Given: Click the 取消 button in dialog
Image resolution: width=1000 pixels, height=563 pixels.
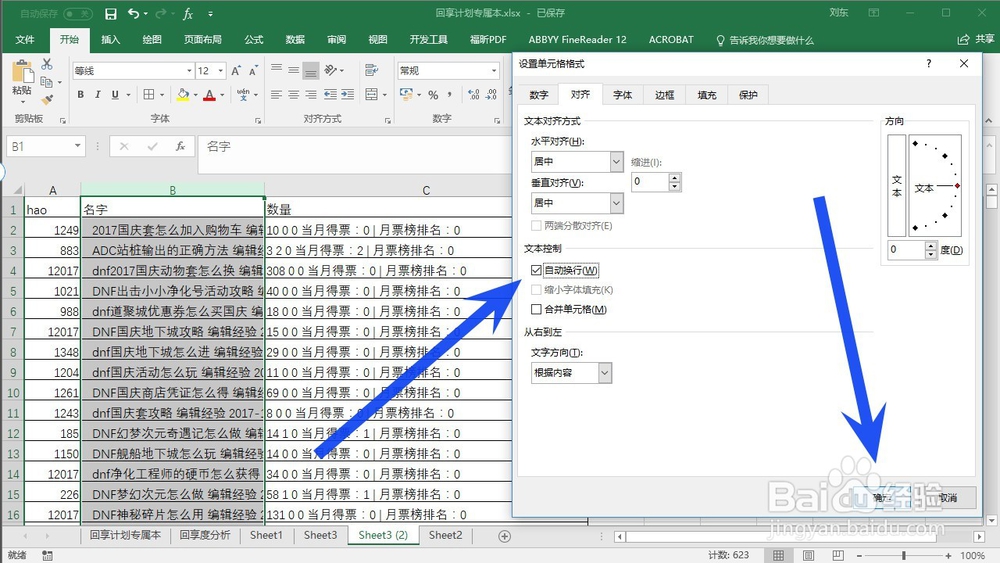Looking at the screenshot, I should click(948, 497).
